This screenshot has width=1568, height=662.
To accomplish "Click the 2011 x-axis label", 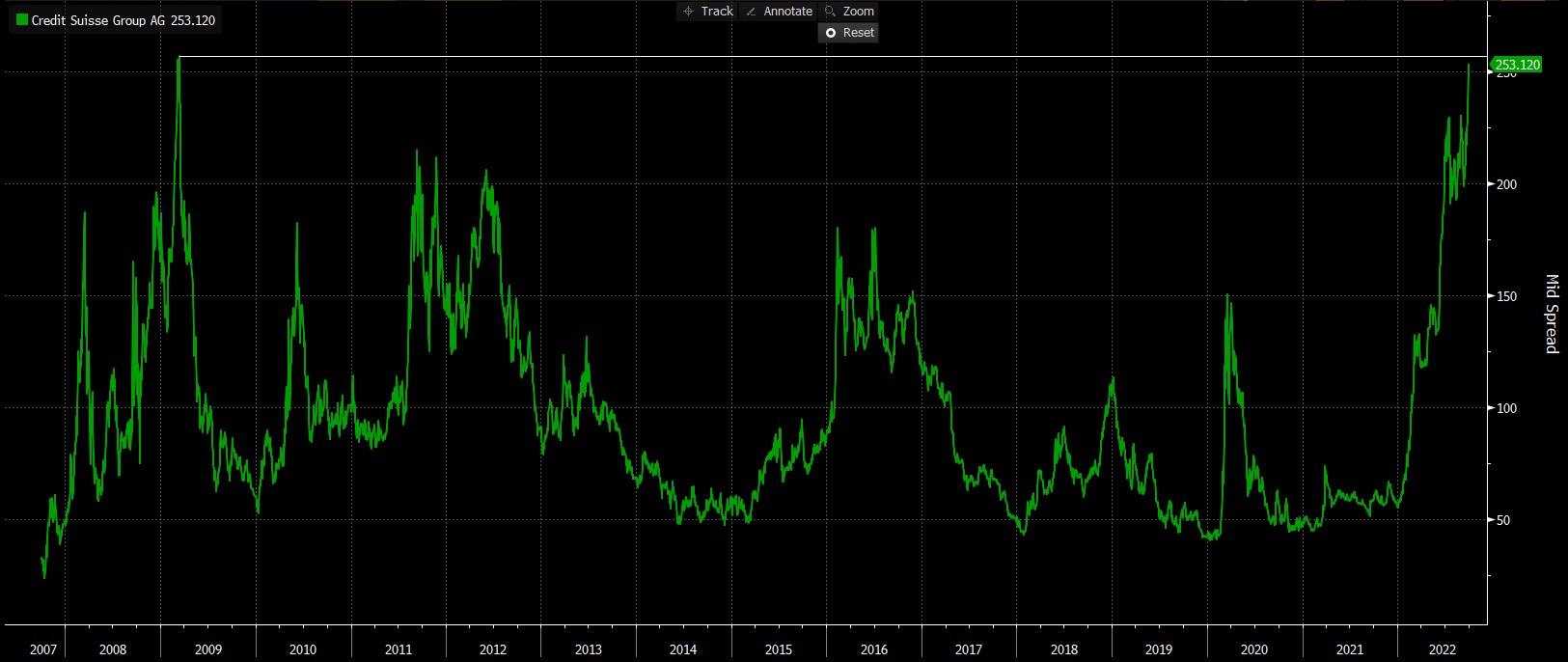I will (x=399, y=649).
